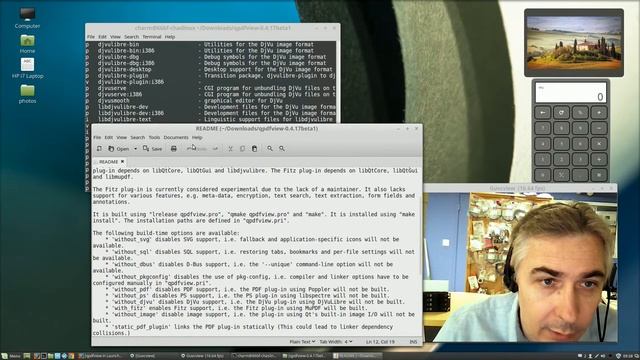This screenshot has width=640, height=360.
Task: Switch to the terminal taskbar entry
Action: [255, 356]
